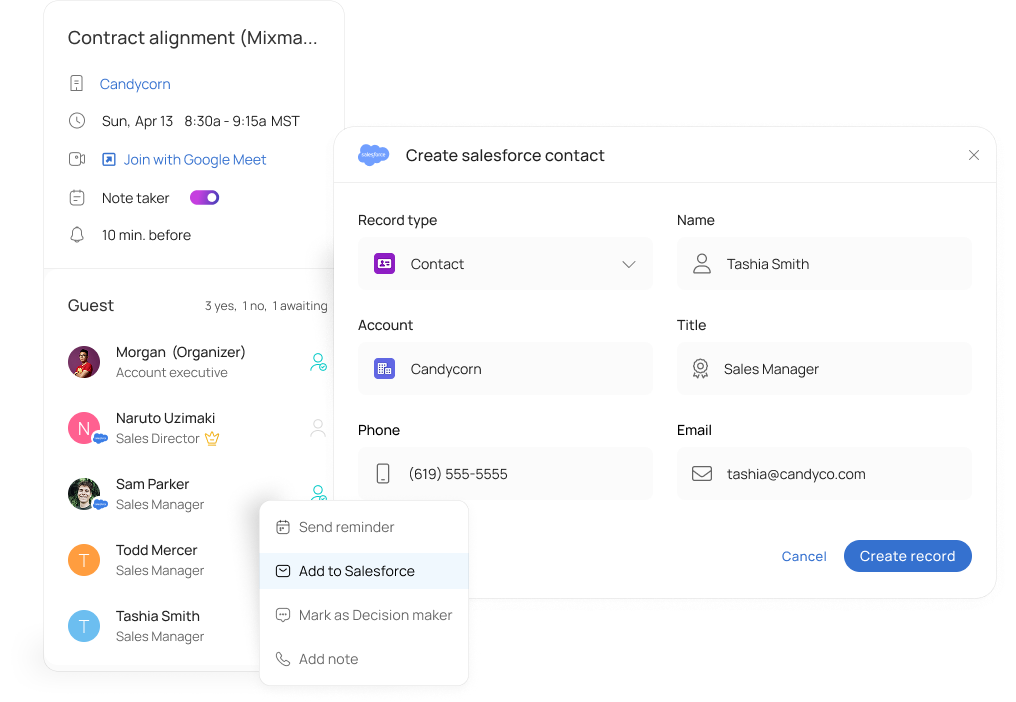Click the envelope icon beside Add to Salesforce

coord(283,571)
